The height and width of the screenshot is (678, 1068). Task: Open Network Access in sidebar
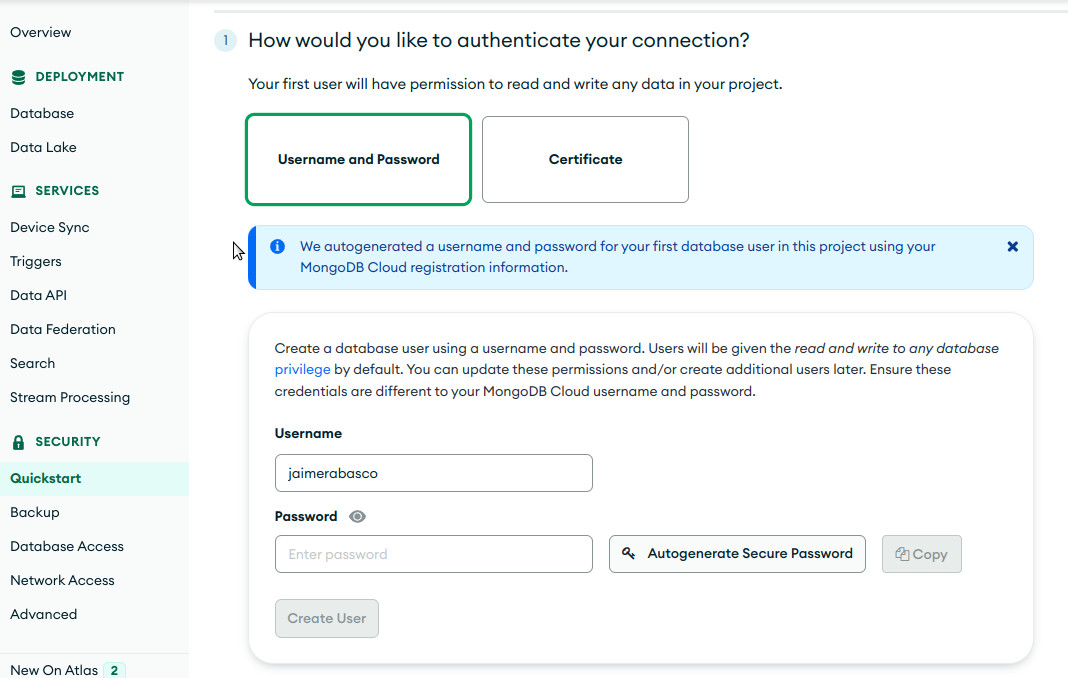62,581
